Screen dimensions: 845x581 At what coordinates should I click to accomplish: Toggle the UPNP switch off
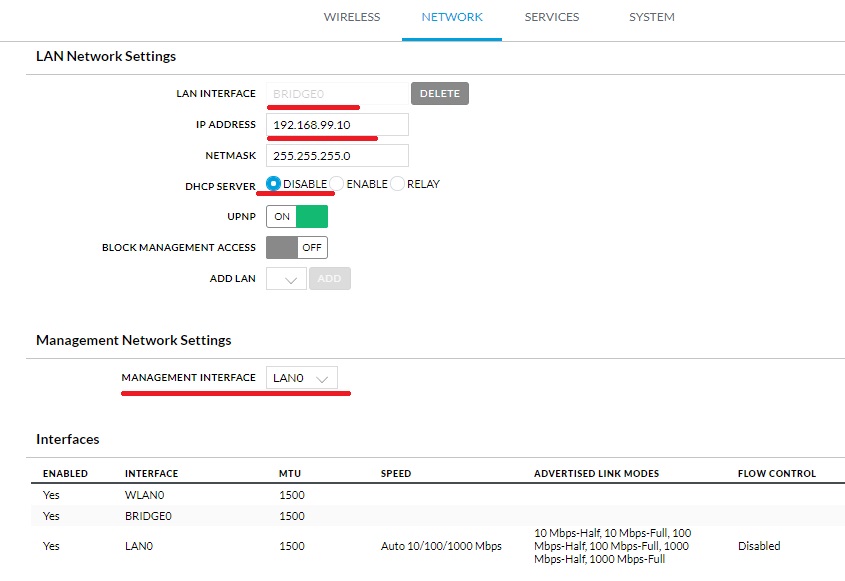click(x=297, y=216)
